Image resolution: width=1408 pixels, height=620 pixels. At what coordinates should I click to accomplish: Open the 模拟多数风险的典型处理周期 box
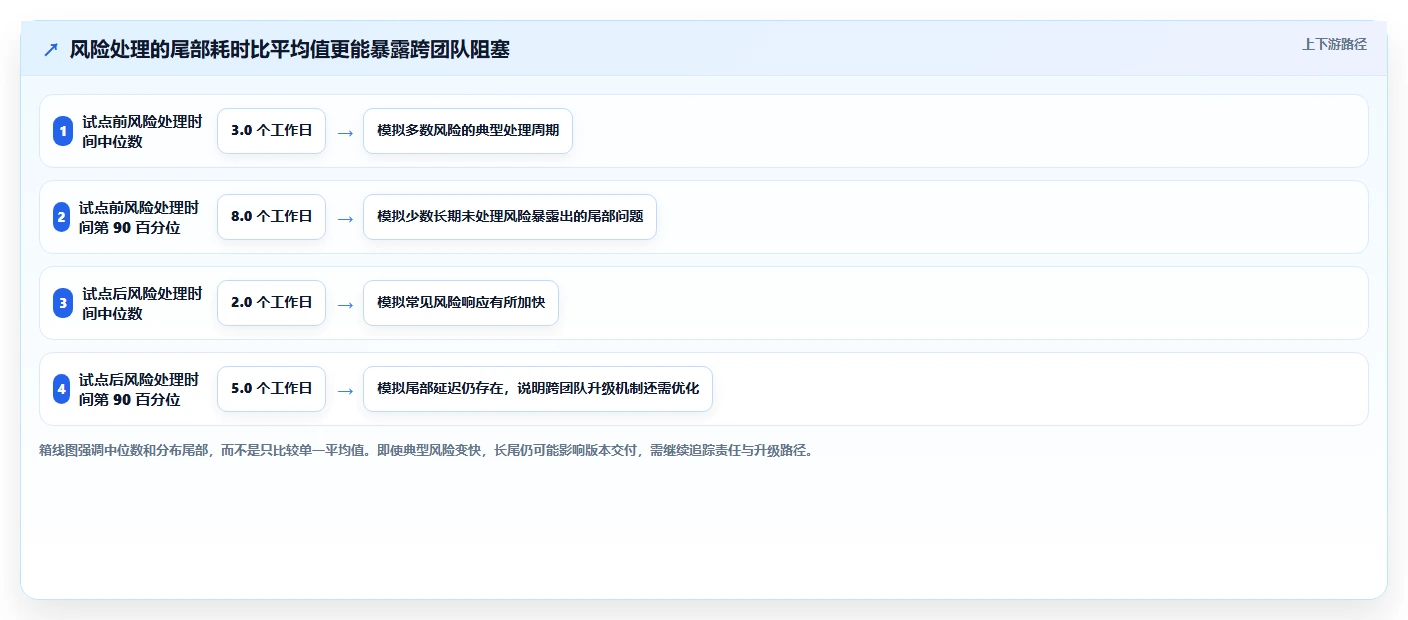[468, 131]
